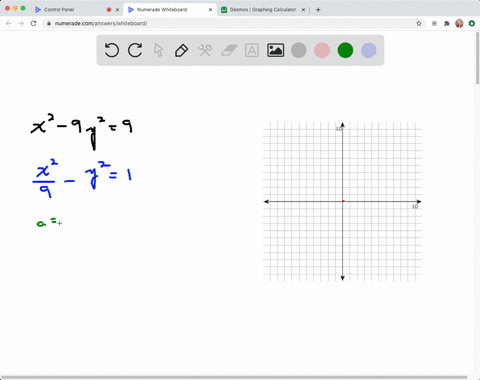Click the 10 label on the y-axis
The image size is (480, 380).
338,129
